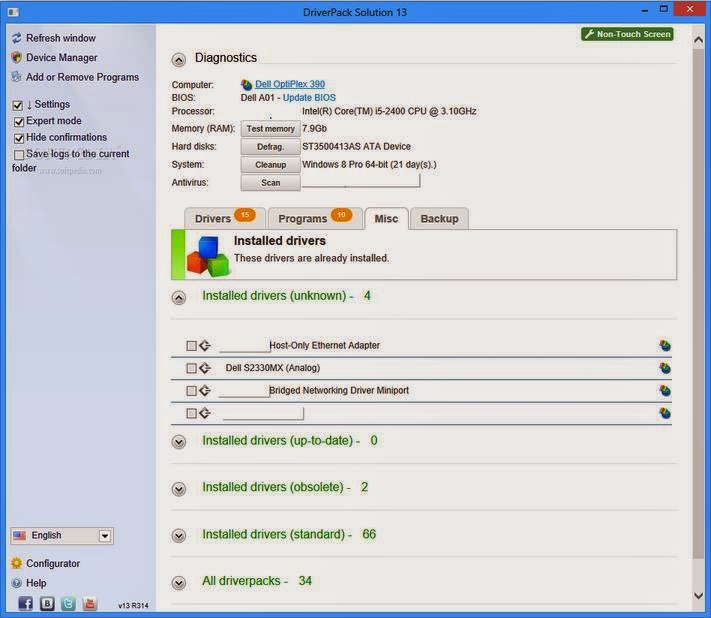Check the fourth unnamed driver checkbox
711x618 pixels.
click(x=191, y=414)
